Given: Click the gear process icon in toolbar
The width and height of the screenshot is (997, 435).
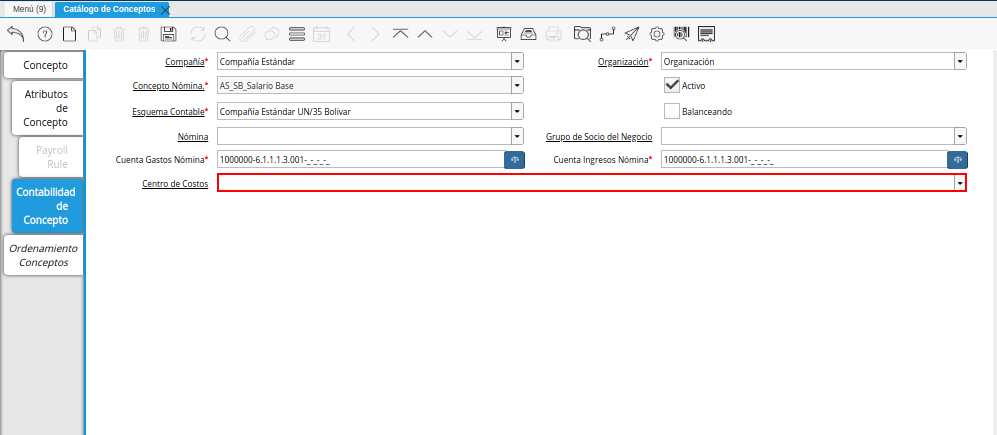Looking at the screenshot, I should click(657, 34).
